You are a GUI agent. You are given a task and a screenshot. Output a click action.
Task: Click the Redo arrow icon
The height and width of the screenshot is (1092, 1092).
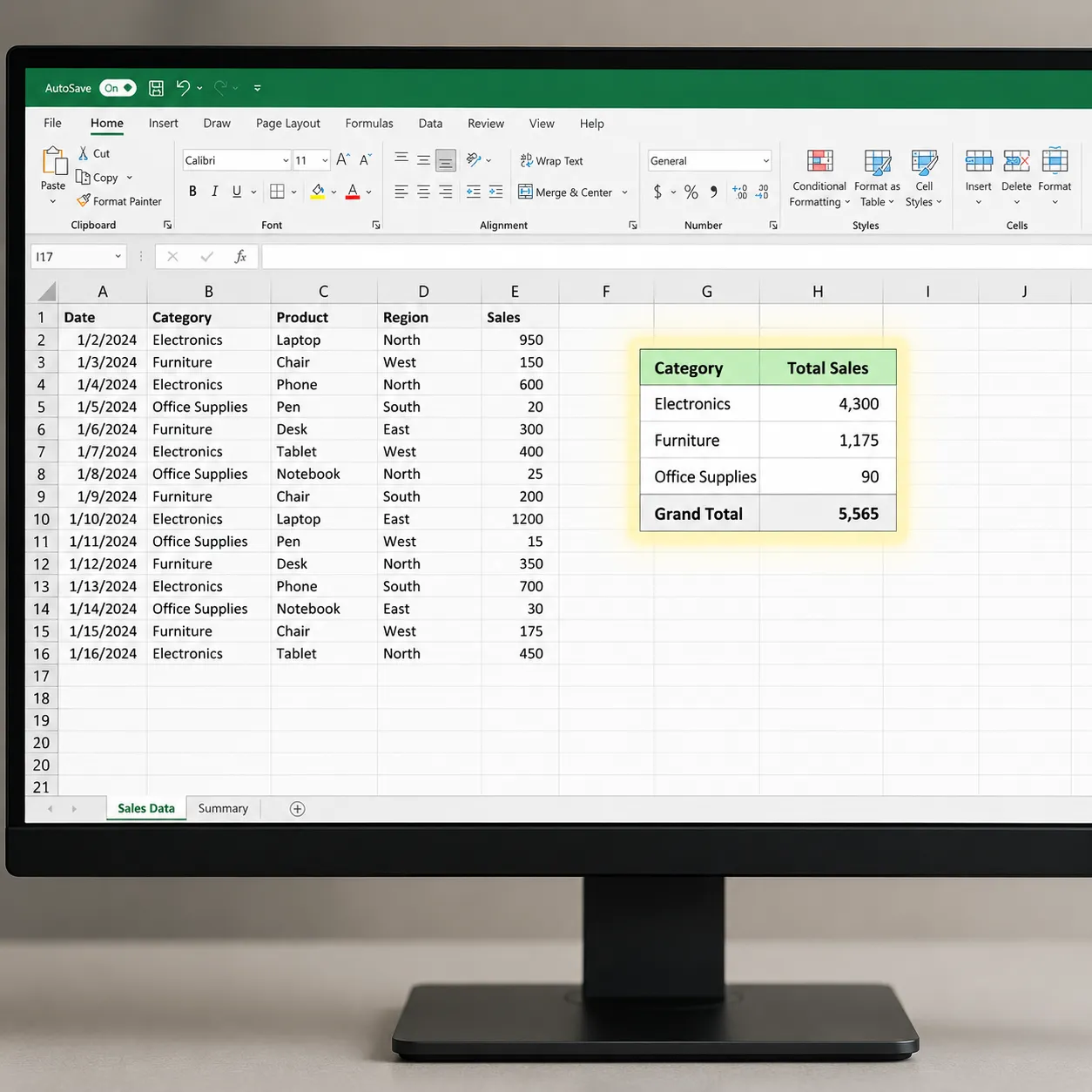point(221,87)
